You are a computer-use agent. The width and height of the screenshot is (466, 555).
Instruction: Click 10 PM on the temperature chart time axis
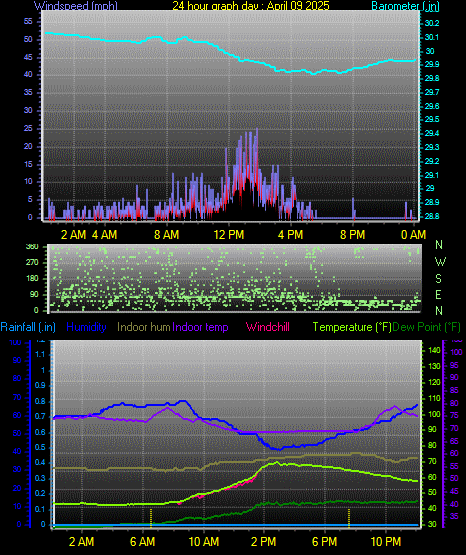pyautogui.click(x=386, y=542)
